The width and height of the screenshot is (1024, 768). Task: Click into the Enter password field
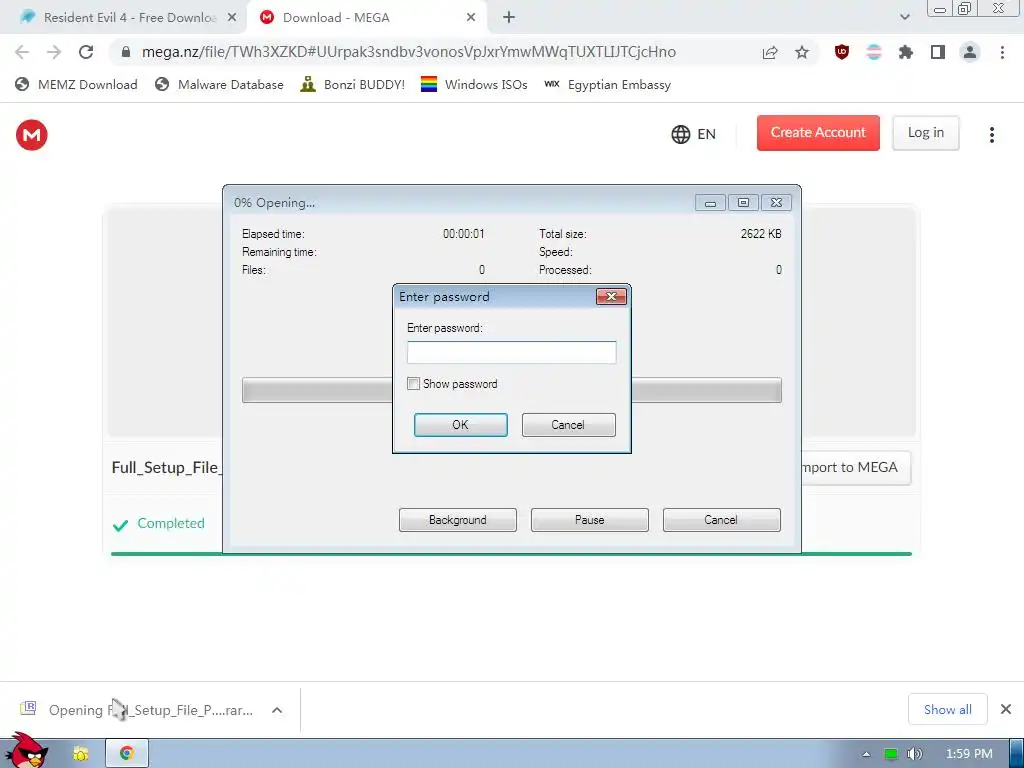tap(511, 353)
